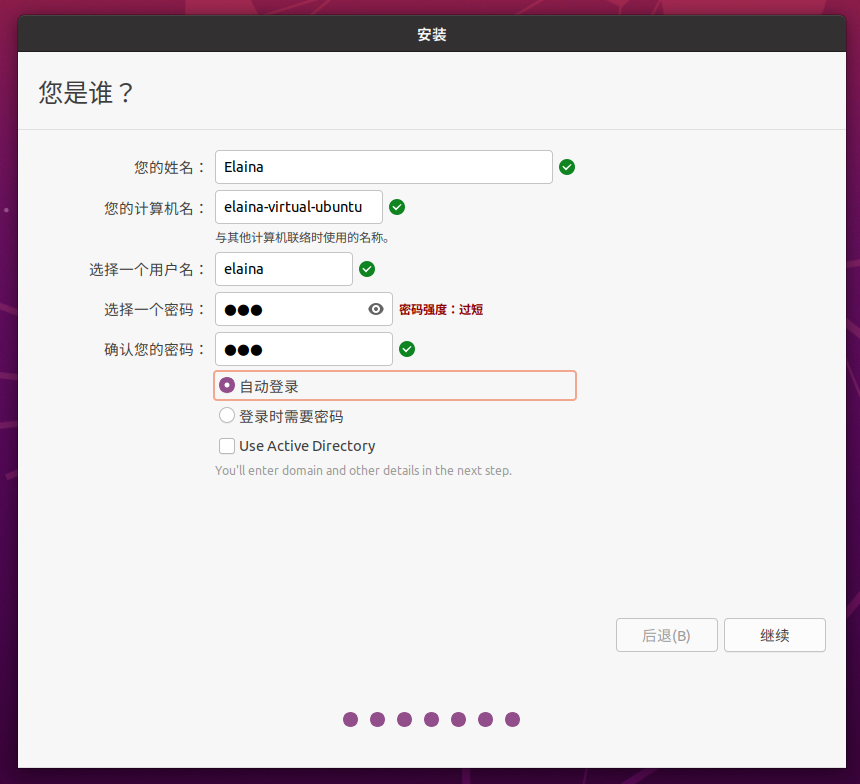Screen dimensions: 860x784
Task: Click the 密码强度：过短 warning text
Action: (x=441, y=309)
